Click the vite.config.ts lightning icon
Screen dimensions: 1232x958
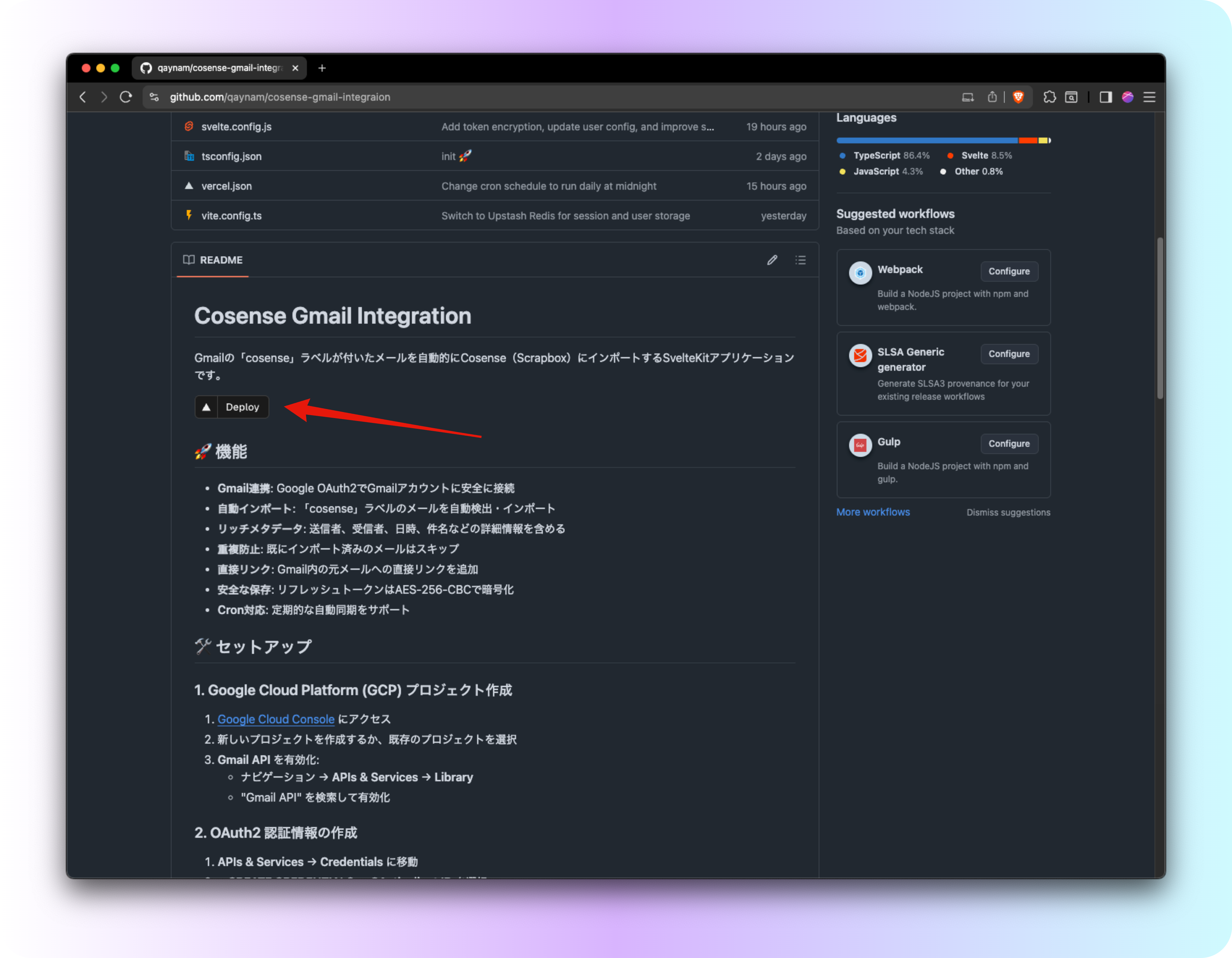pyautogui.click(x=189, y=215)
